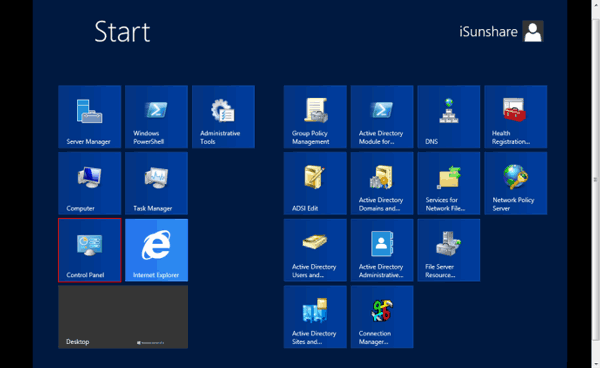Click the vertical scrollbar on the right edge
This screenshot has height=368, width=600.
pos(596,180)
